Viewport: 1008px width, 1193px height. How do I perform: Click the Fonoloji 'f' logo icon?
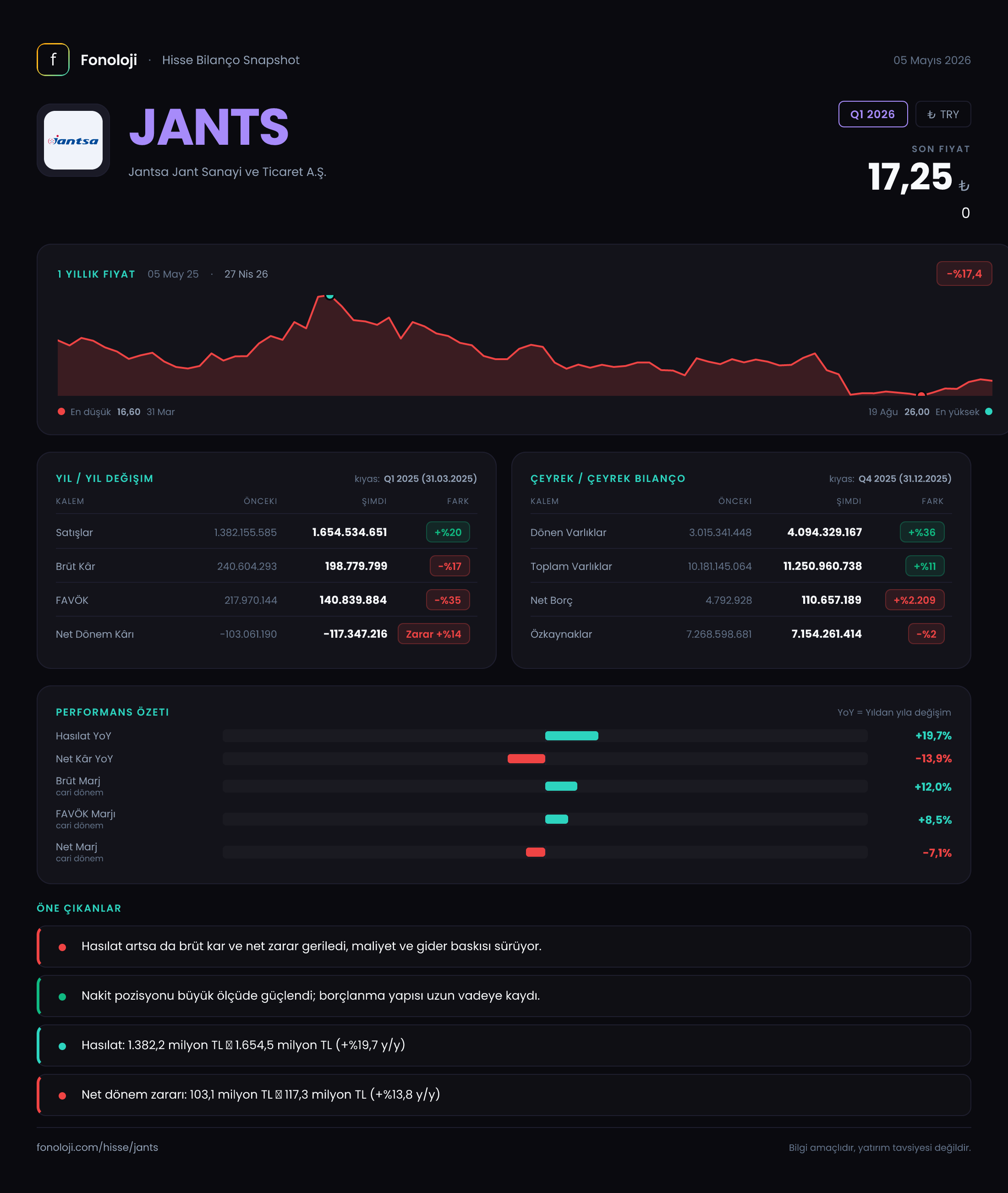tap(53, 60)
